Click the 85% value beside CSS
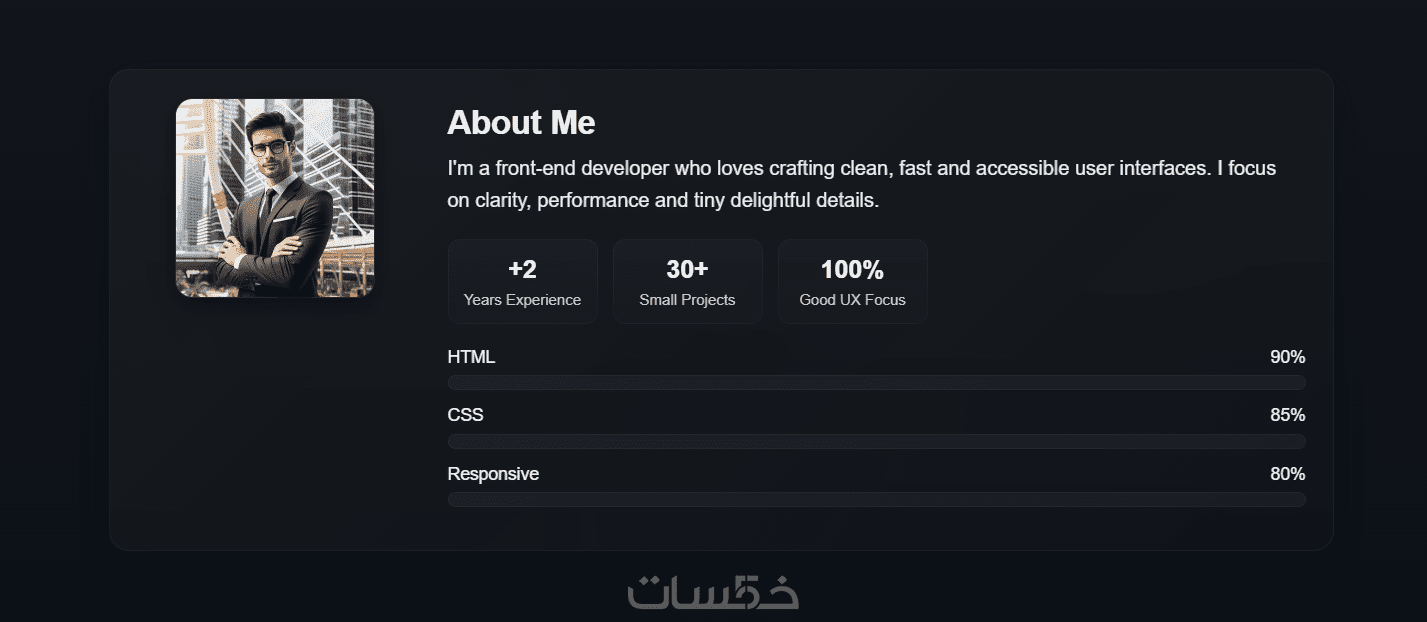Screen dimensions: 1427x622 1287,415
